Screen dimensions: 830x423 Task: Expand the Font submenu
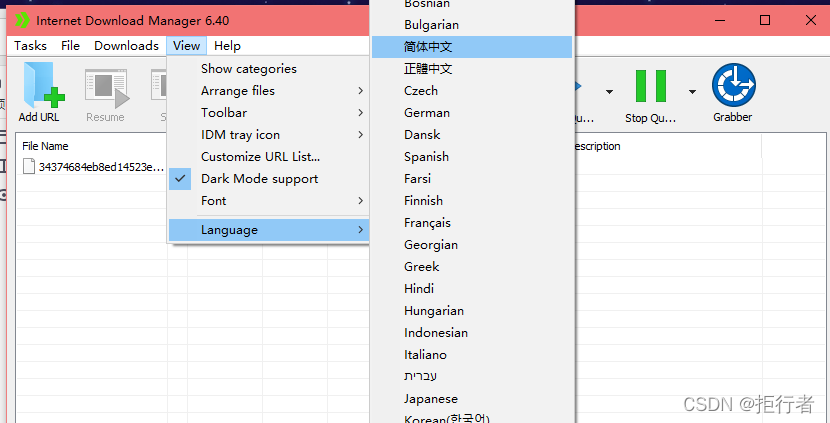pos(268,201)
